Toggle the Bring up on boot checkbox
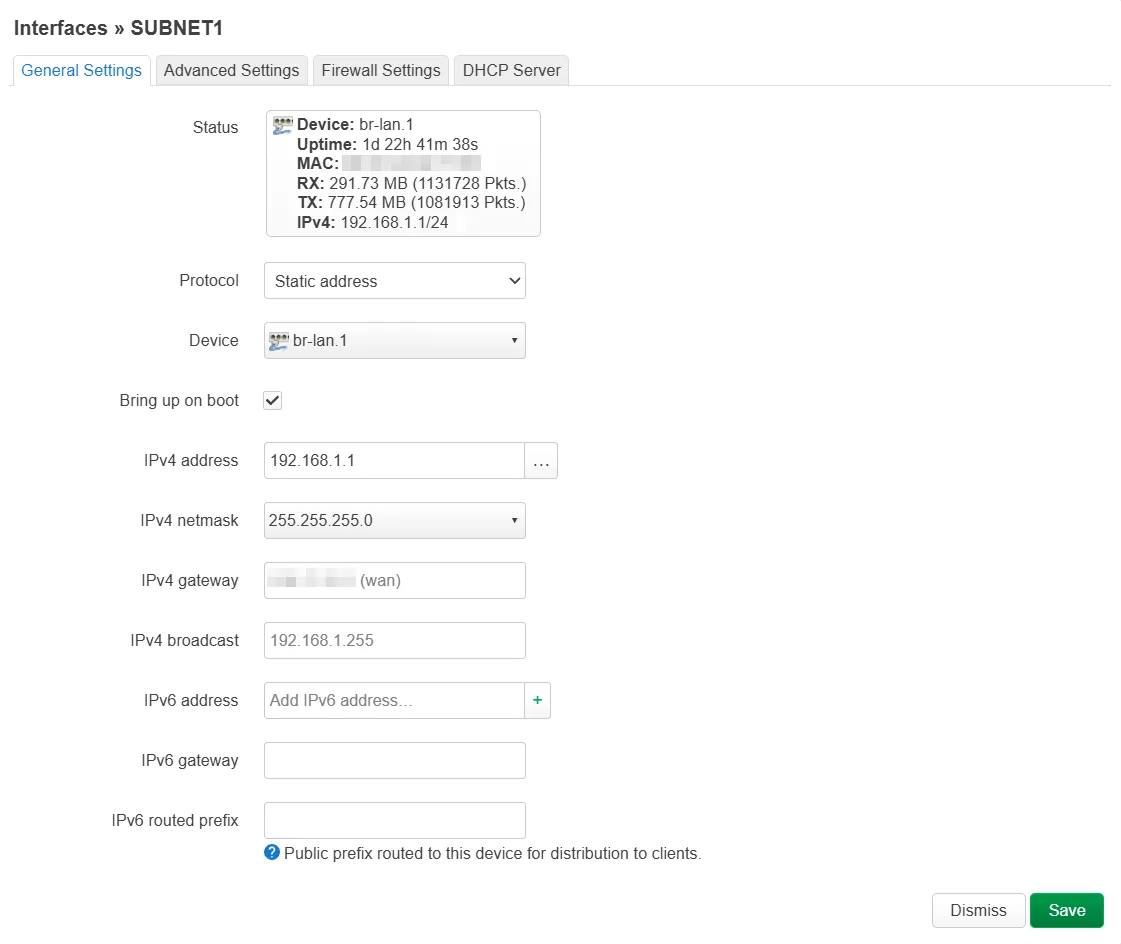1121x944 pixels. point(272,400)
